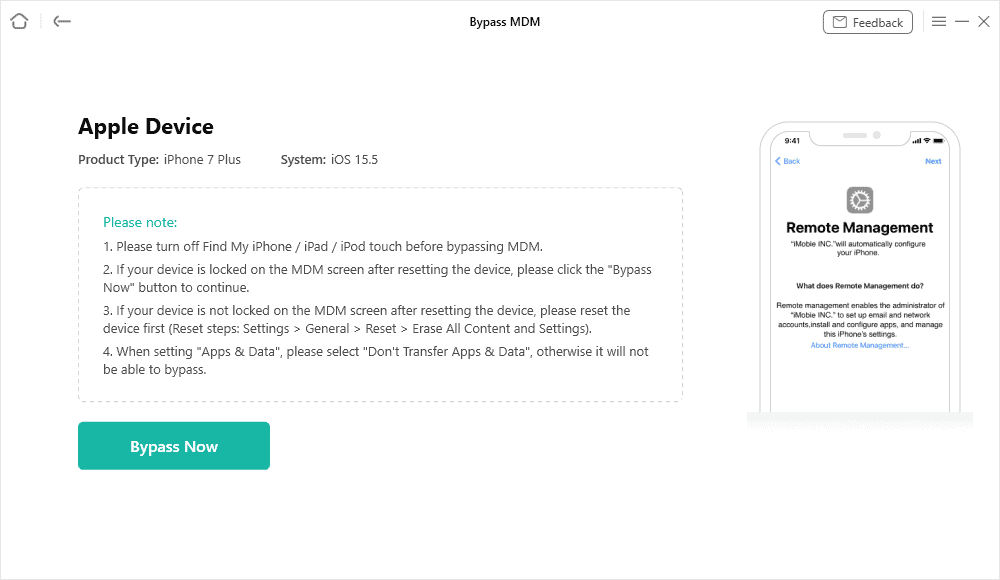This screenshot has height=580, width=1000.
Task: Open the Feedback button
Action: [x=867, y=22]
